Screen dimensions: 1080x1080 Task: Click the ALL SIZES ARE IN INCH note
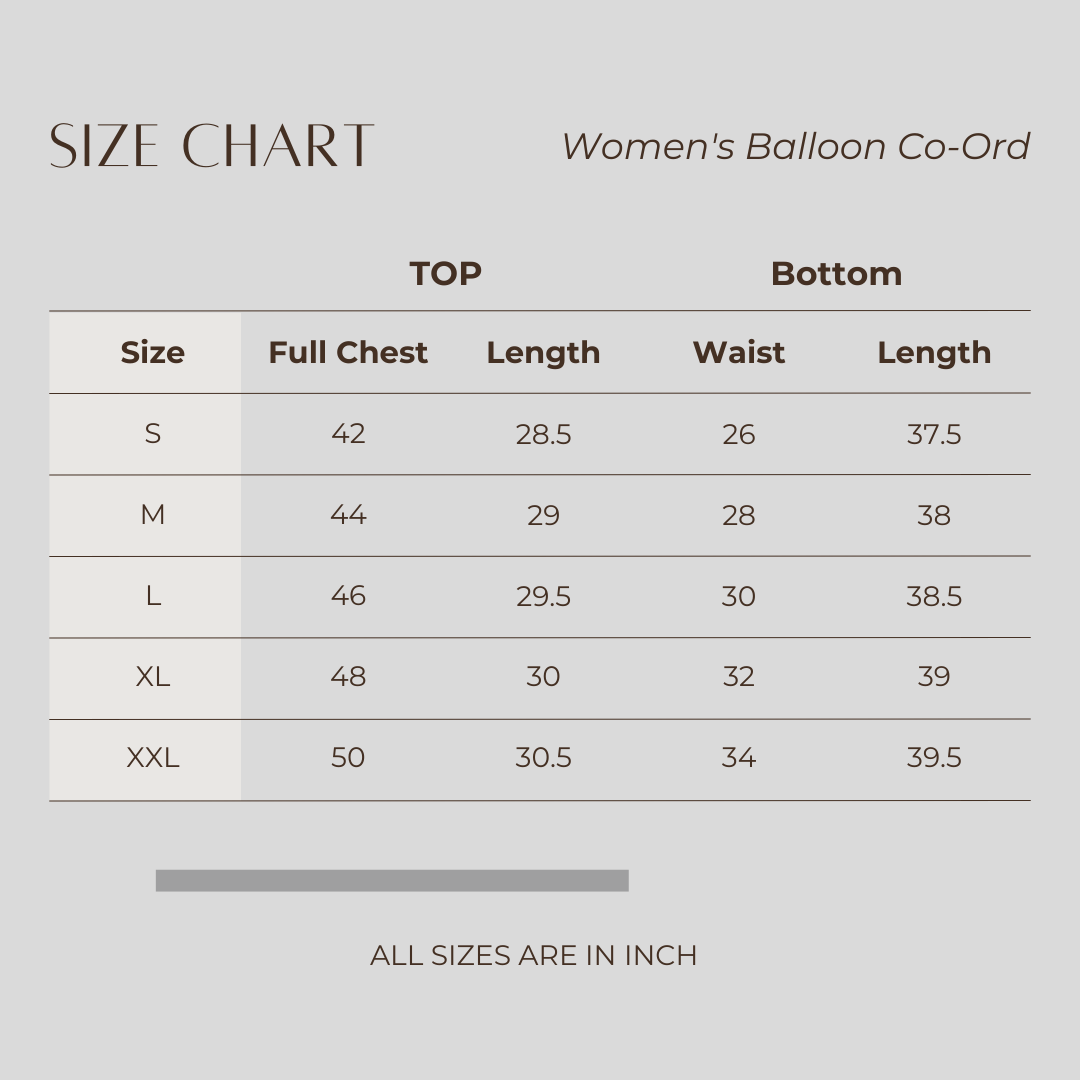[x=533, y=955]
